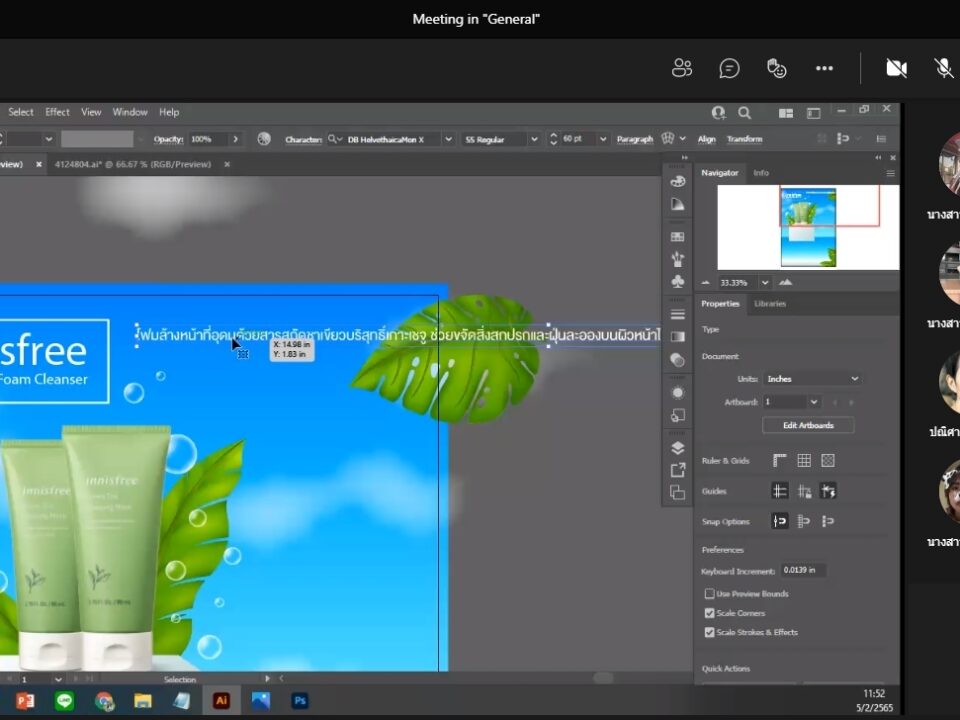
Task: Open the Appearance panel icon
Action: [678, 392]
